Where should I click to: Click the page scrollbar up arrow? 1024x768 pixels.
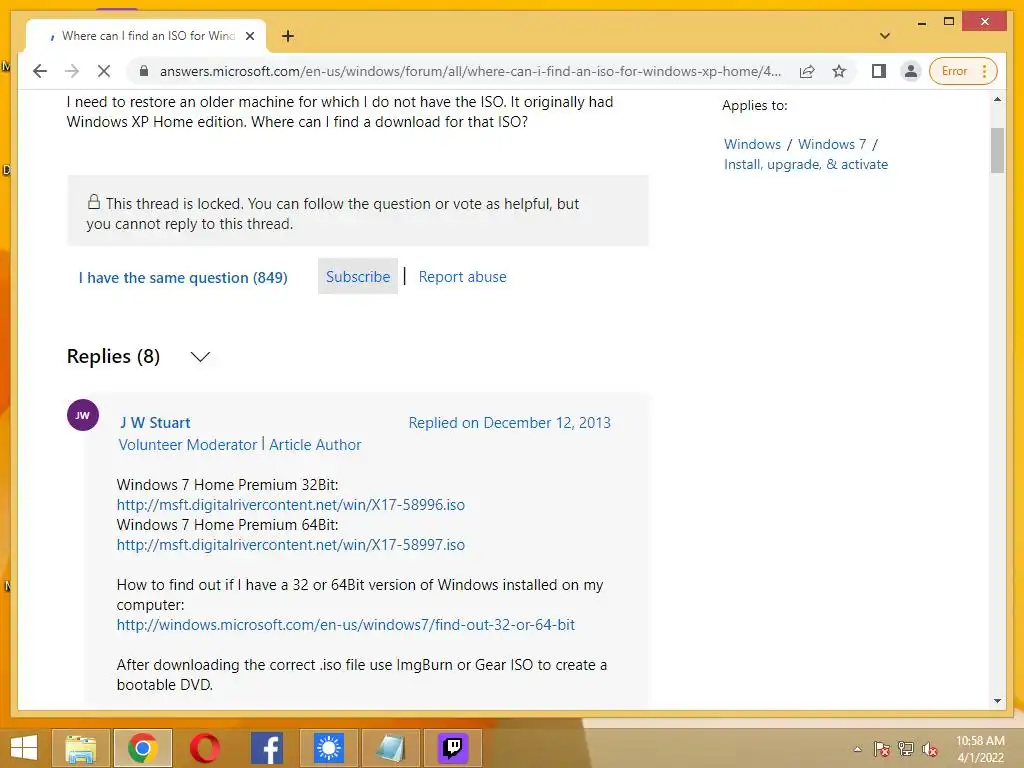[x=997, y=100]
